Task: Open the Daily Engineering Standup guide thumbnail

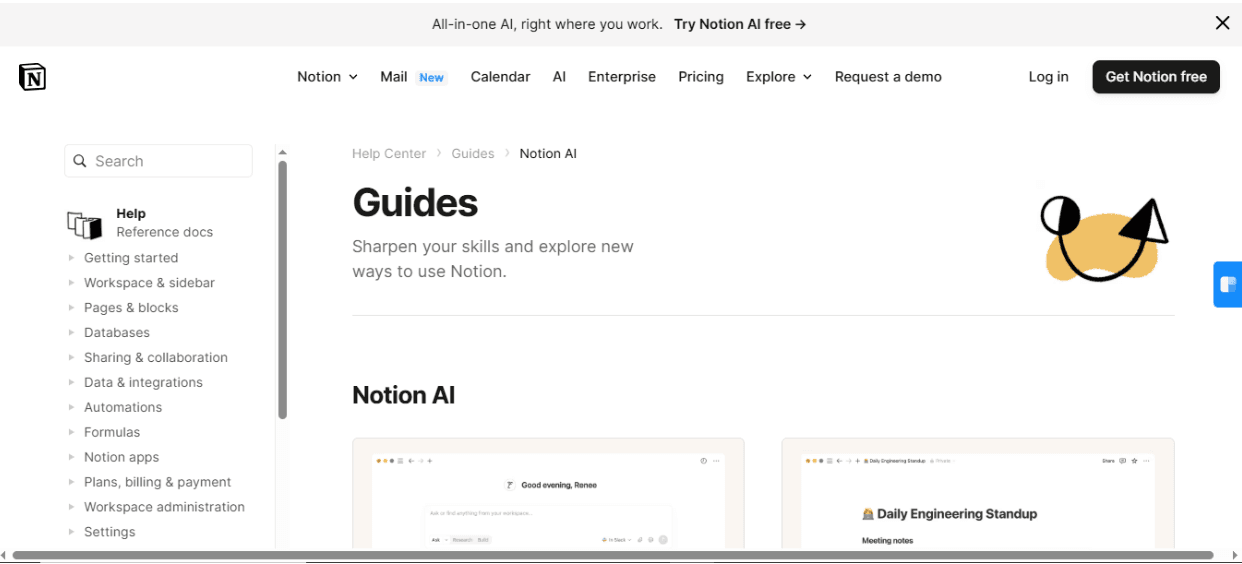Action: (x=977, y=494)
